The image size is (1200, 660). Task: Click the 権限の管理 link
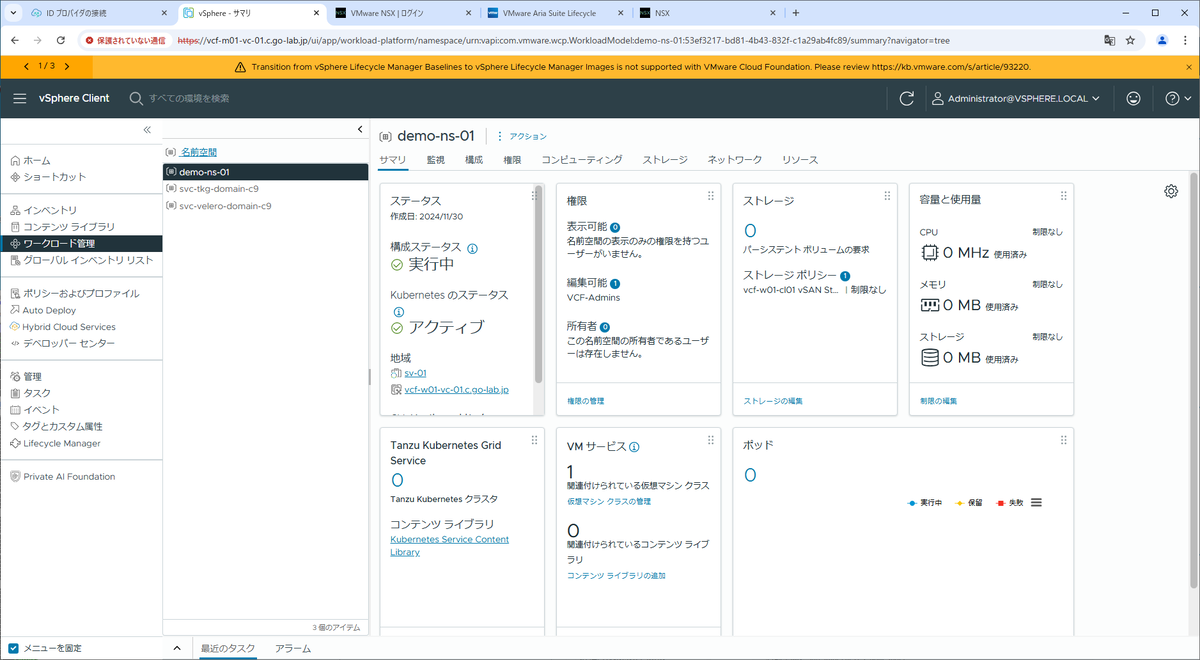pyautogui.click(x=585, y=401)
